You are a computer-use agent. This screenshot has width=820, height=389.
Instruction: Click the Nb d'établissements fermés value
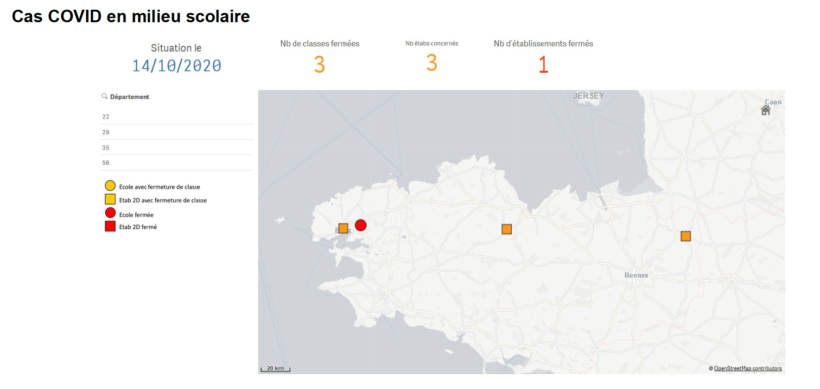(543, 65)
